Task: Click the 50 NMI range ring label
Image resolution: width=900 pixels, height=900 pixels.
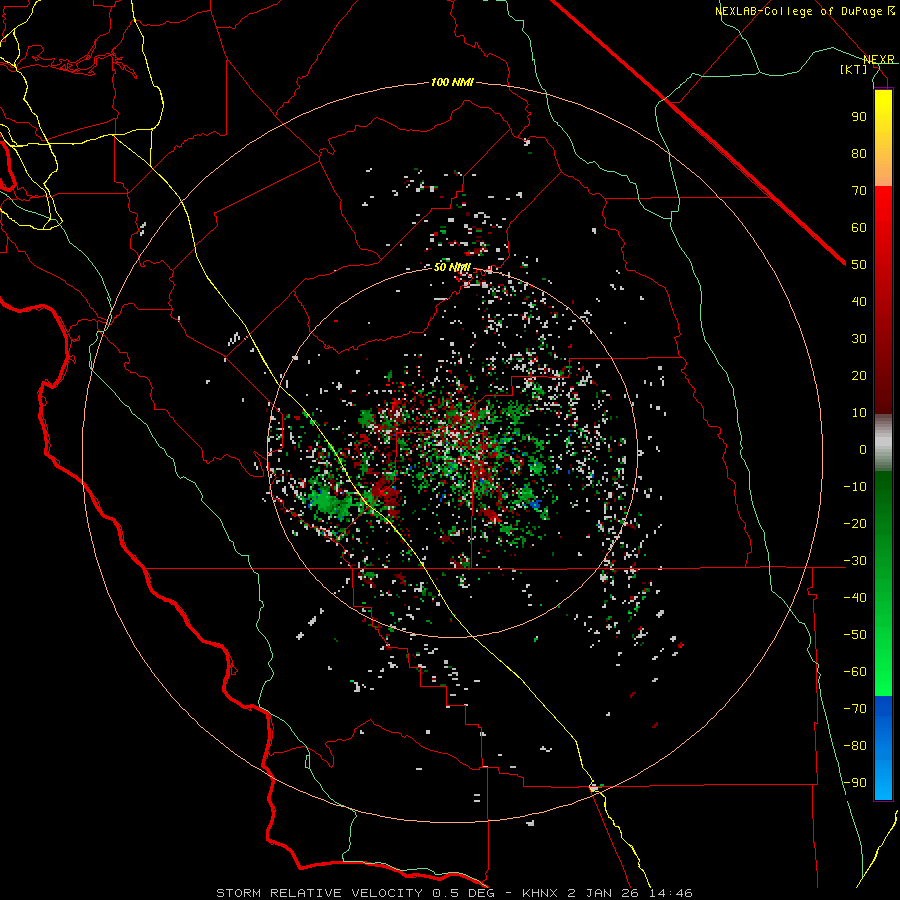Action: point(452,267)
